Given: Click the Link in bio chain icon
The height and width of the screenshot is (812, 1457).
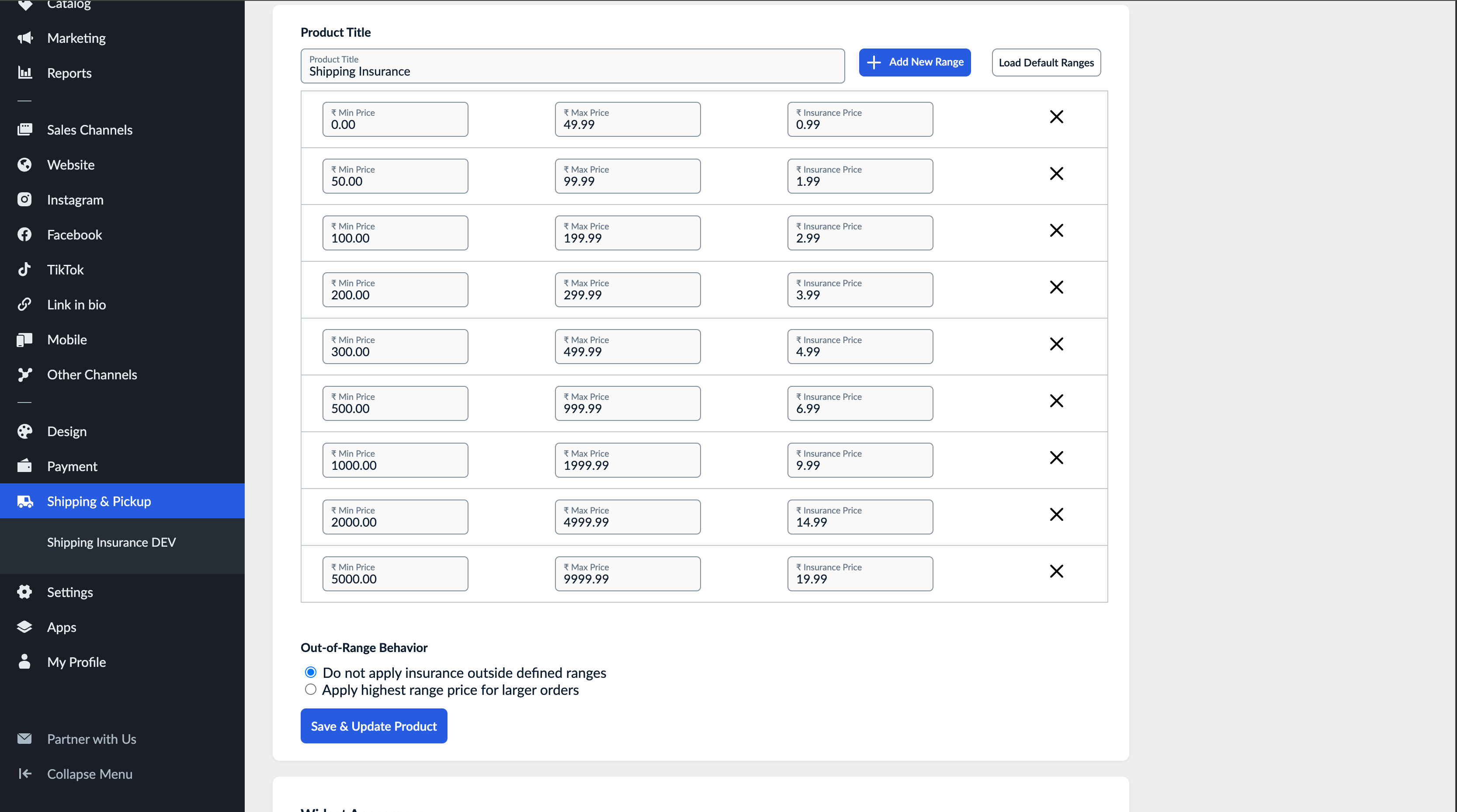Looking at the screenshot, I should click(x=25, y=304).
